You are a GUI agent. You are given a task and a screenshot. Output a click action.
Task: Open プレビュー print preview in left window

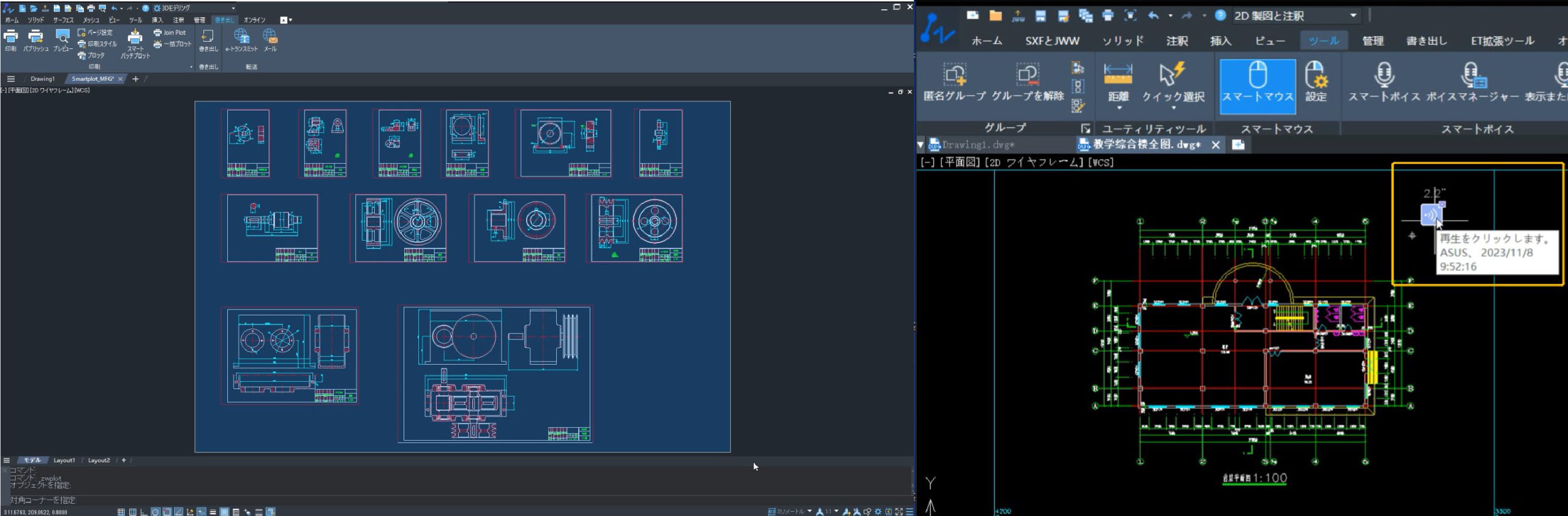click(62, 40)
